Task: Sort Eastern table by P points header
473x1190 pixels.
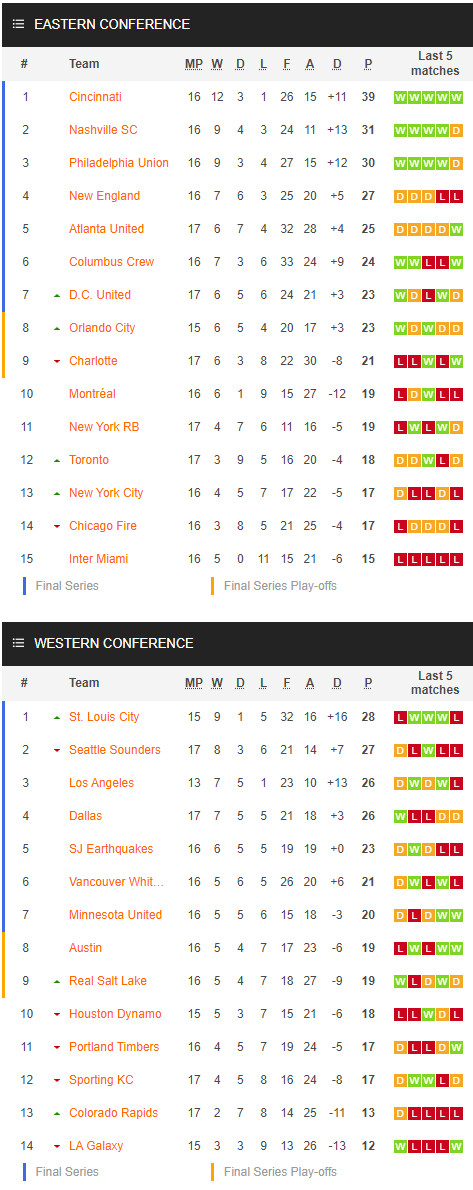Action: pos(368,64)
